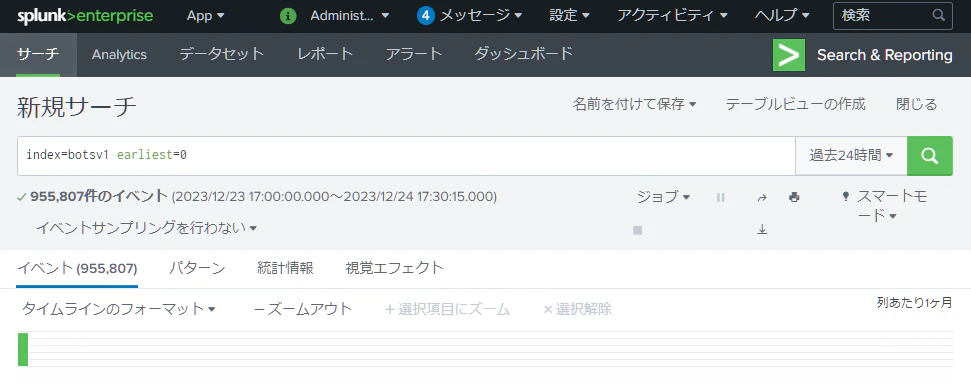
Task: Open the Administrator account menu
Action: coord(350,16)
